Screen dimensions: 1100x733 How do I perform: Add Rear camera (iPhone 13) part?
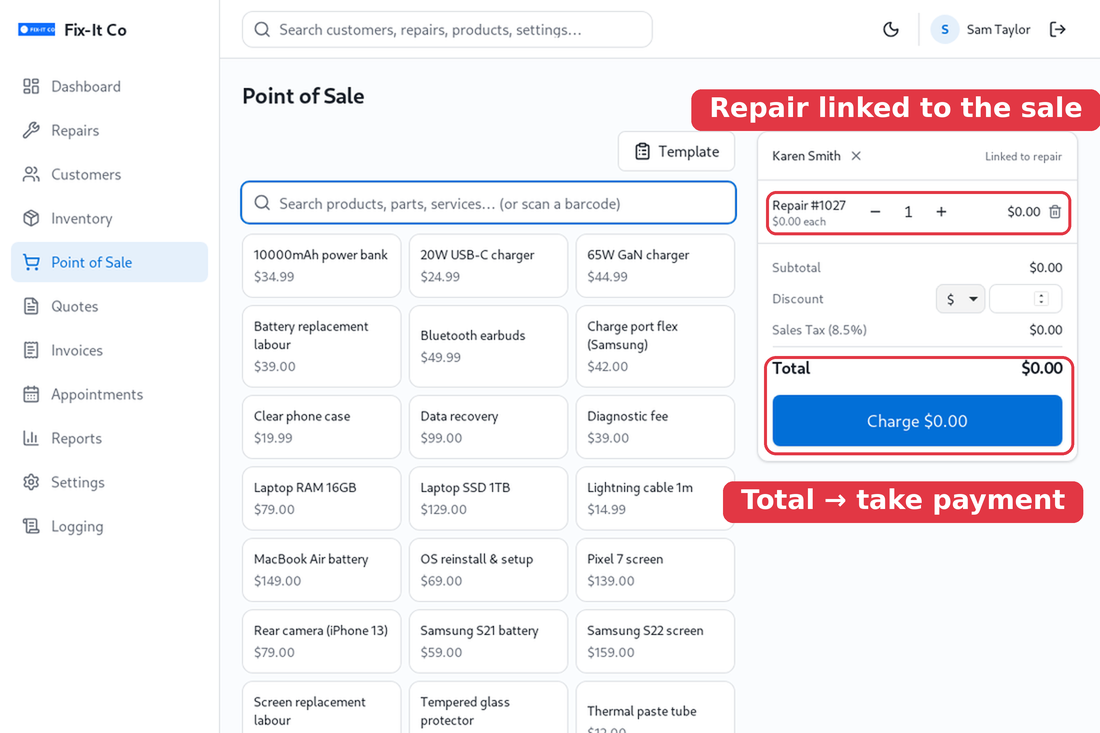pyautogui.click(x=321, y=642)
